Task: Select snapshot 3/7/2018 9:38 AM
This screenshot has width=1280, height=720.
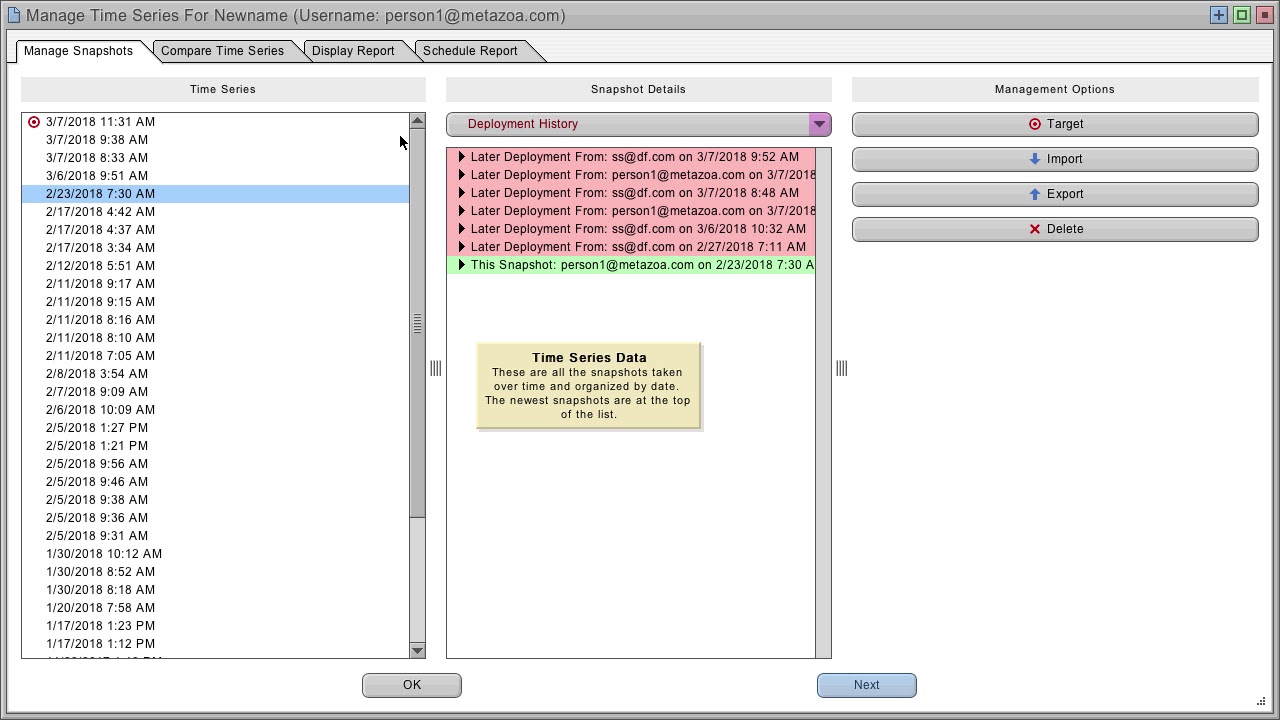Action: pyautogui.click(x=215, y=140)
